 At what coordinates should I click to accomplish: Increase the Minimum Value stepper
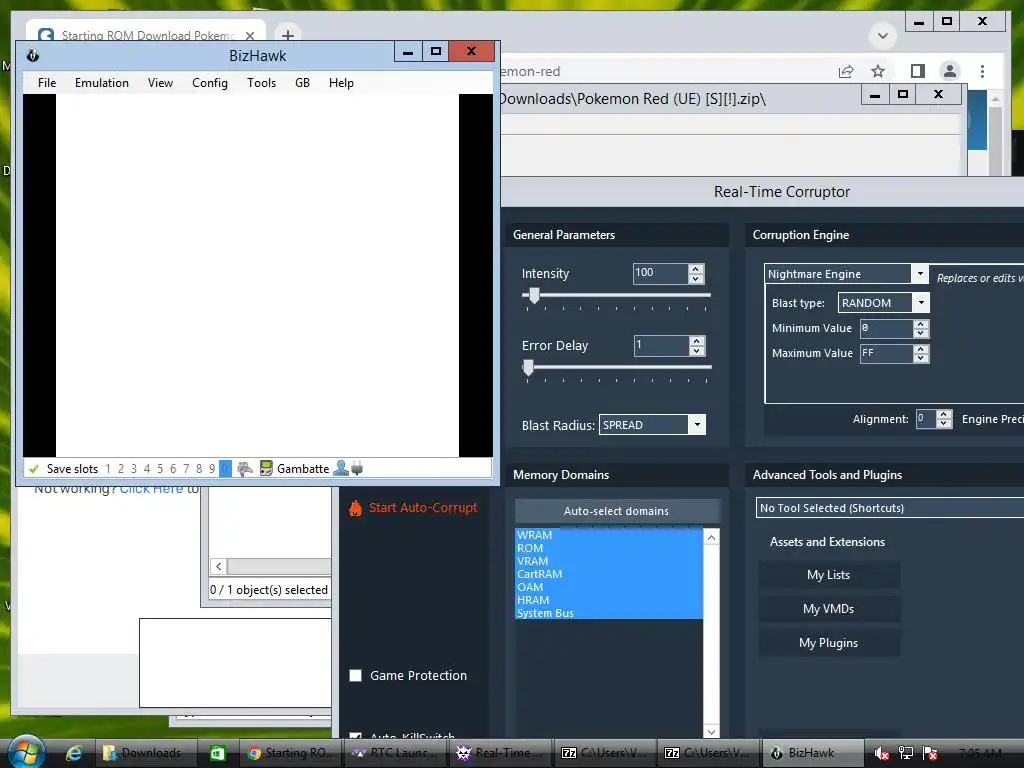pyautogui.click(x=921, y=324)
